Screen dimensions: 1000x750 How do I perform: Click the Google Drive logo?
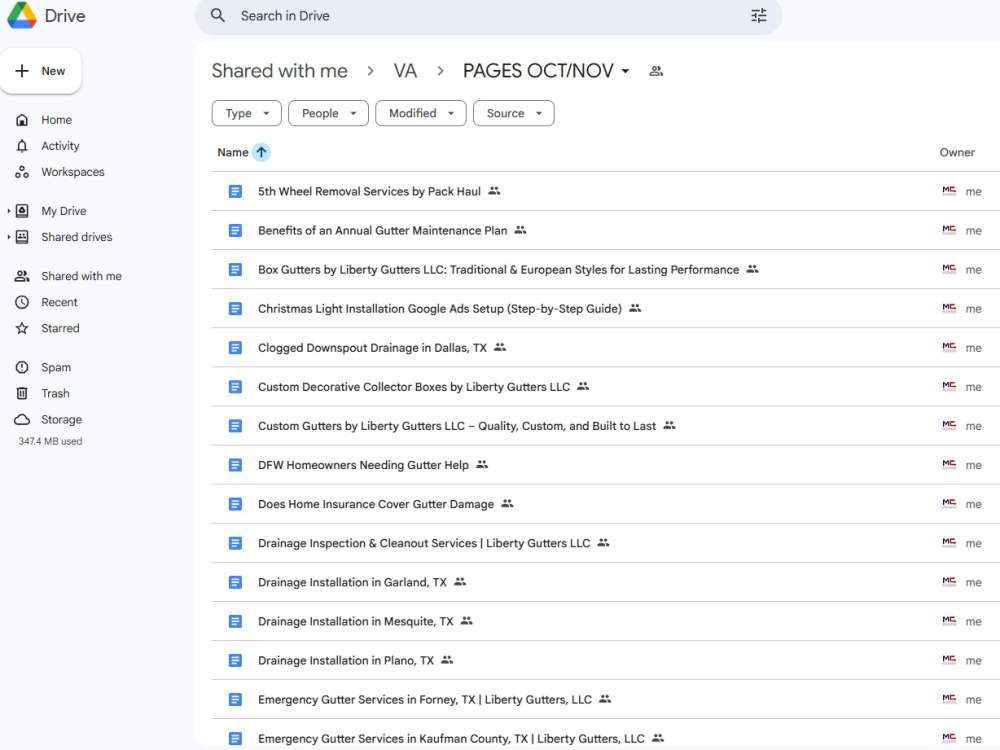point(22,15)
